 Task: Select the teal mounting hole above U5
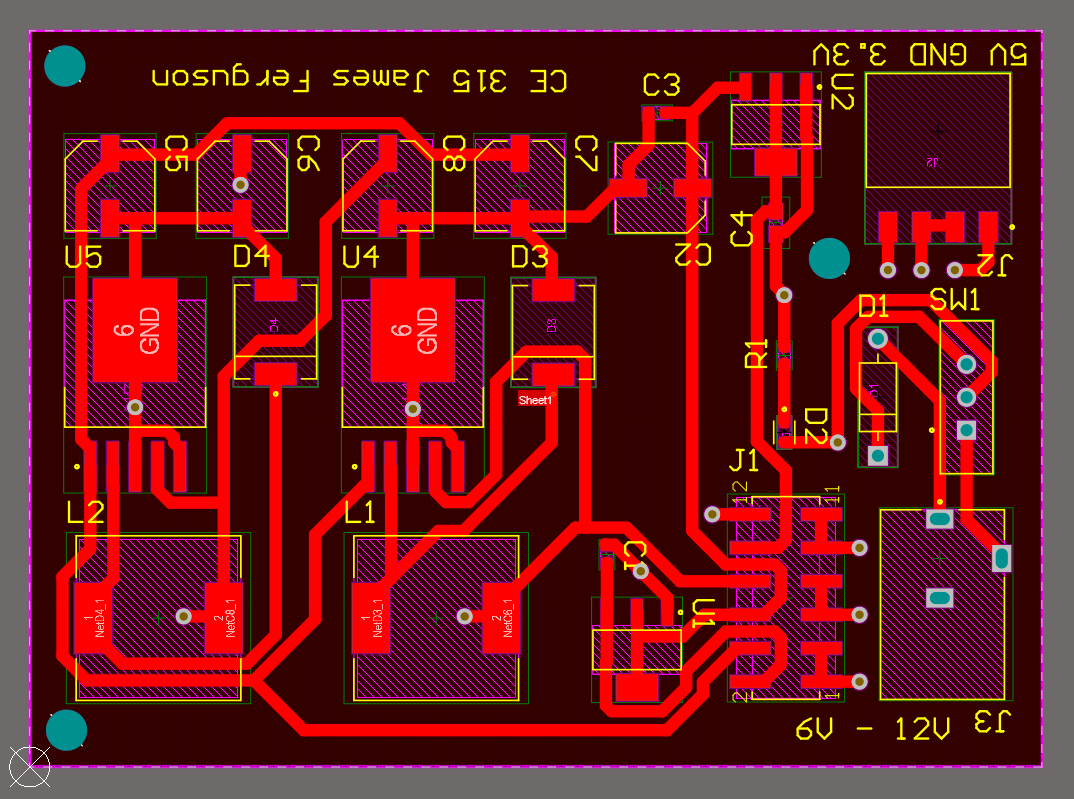(x=64, y=66)
